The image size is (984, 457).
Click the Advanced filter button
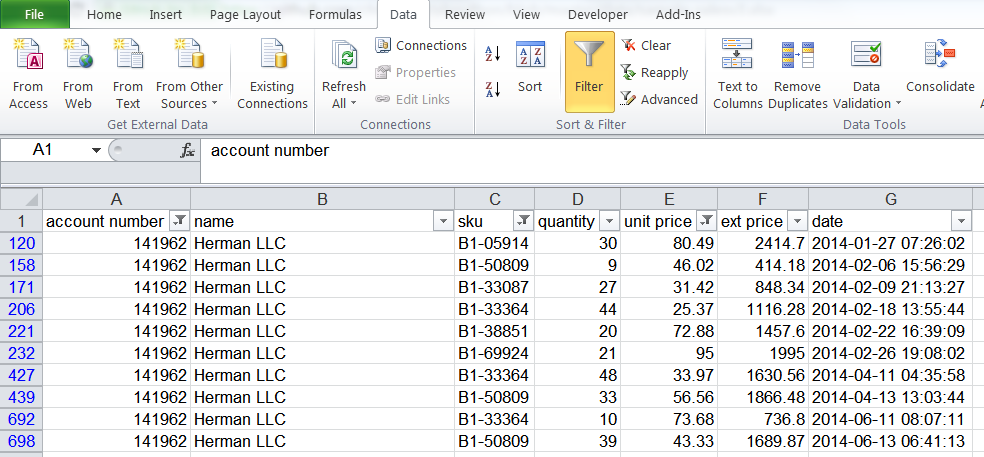(658, 99)
